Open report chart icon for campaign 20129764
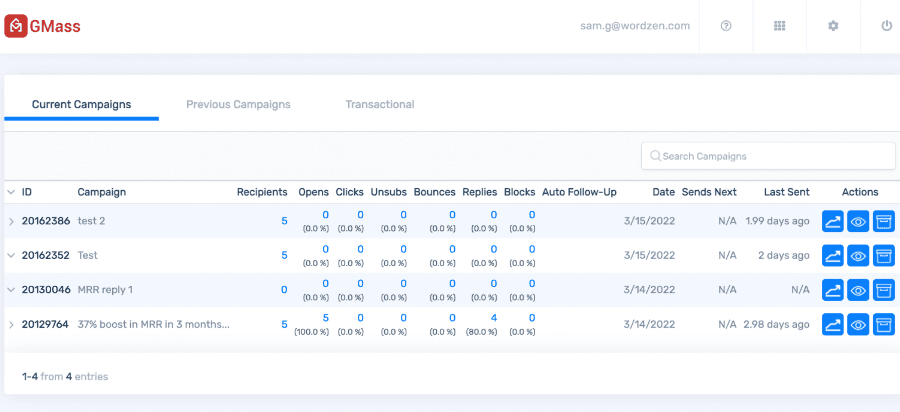This screenshot has width=900, height=412. pyautogui.click(x=833, y=324)
